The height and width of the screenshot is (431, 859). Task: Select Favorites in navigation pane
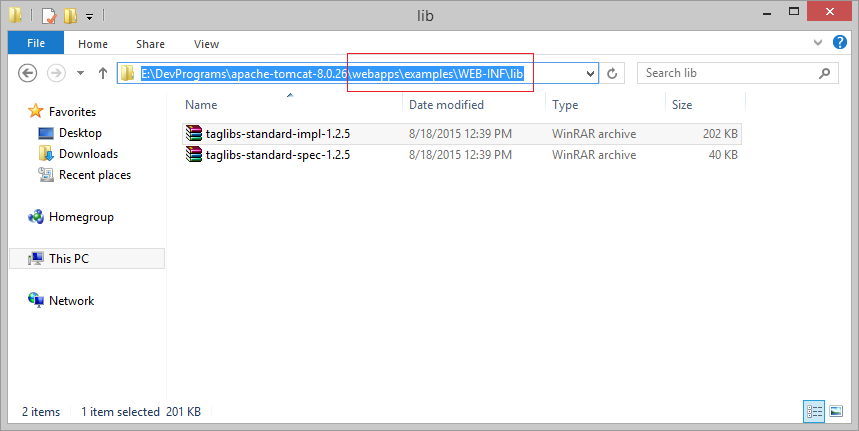72,112
